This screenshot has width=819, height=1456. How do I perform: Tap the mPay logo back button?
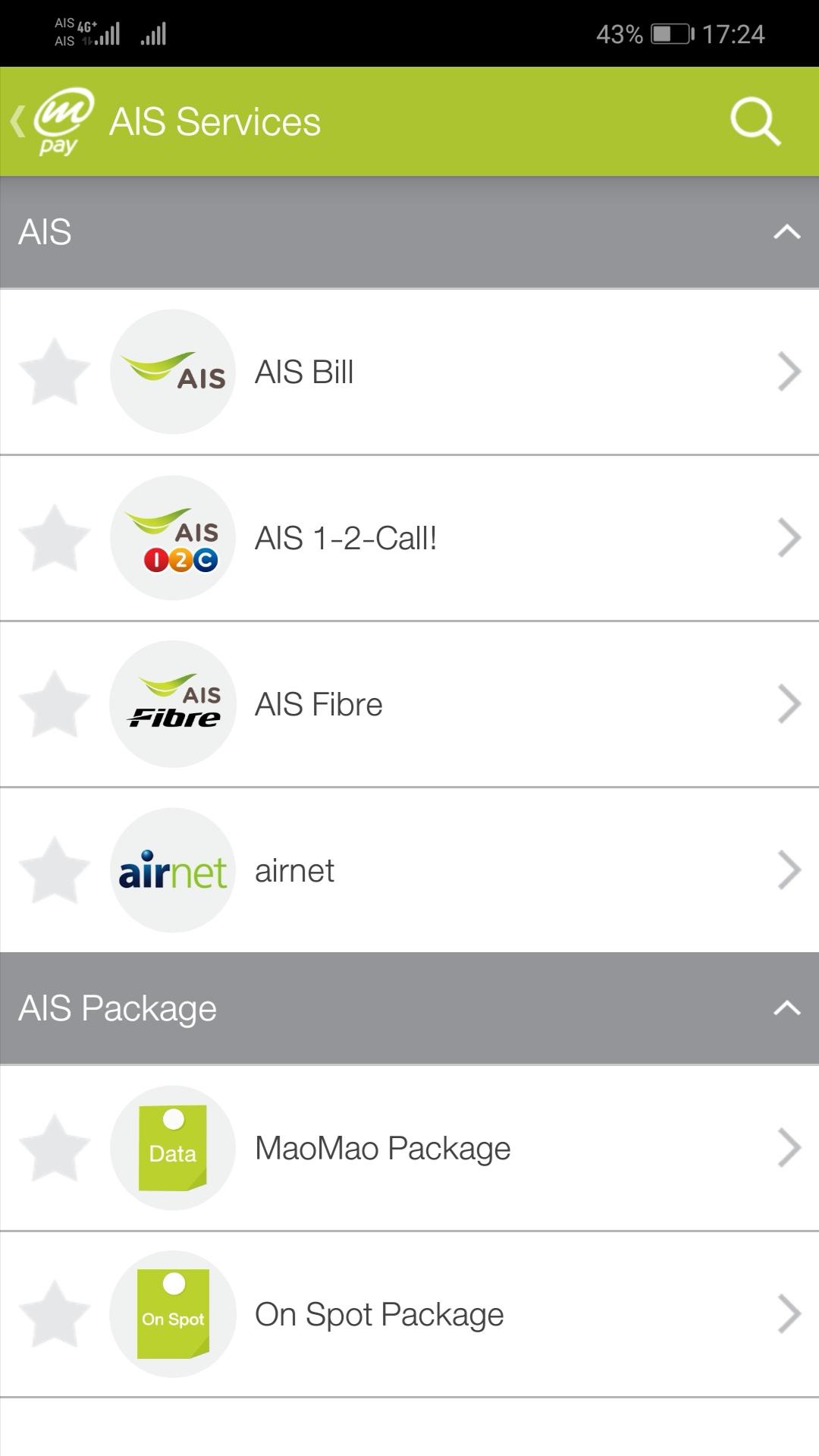pos(55,121)
